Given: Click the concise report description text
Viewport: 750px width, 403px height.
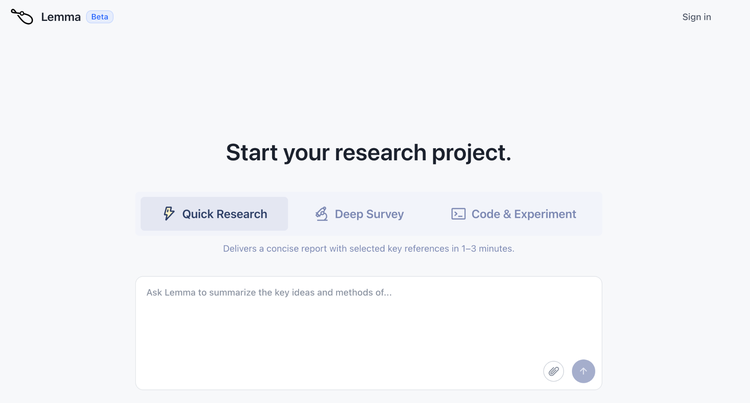Looking at the screenshot, I should pyautogui.click(x=368, y=248).
